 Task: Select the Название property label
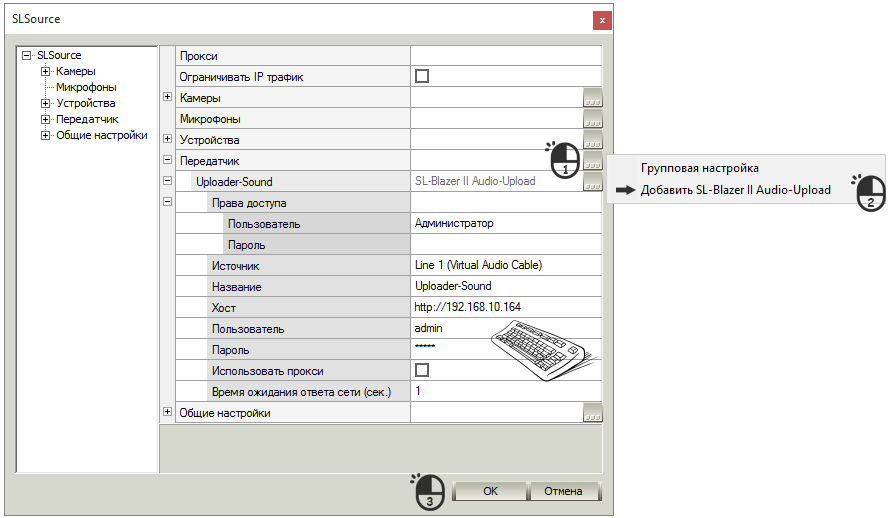(236, 287)
